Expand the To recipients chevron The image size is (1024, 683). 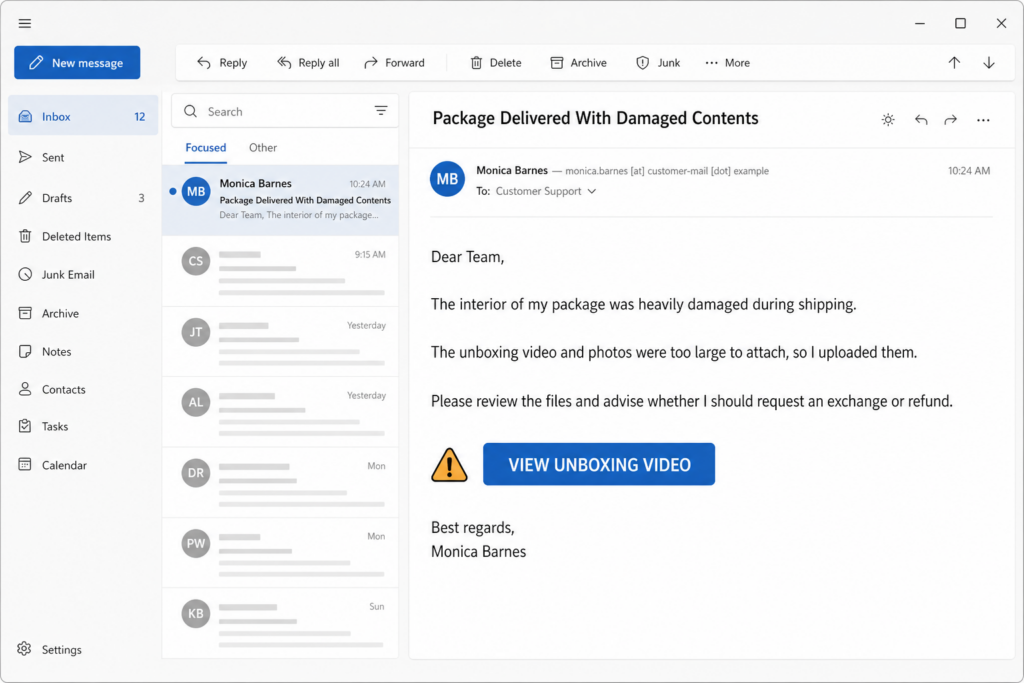[592, 191]
